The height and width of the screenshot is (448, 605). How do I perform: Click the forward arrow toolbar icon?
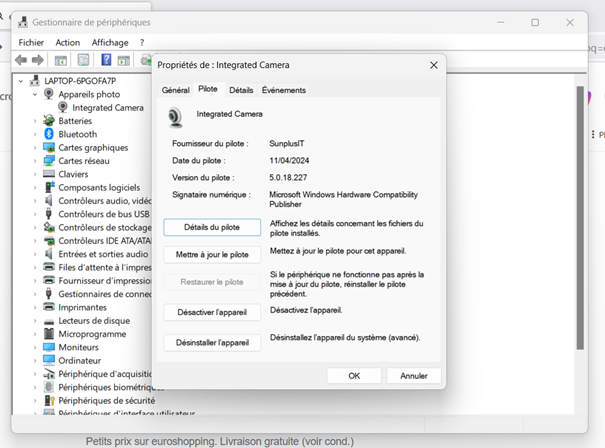(x=35, y=60)
